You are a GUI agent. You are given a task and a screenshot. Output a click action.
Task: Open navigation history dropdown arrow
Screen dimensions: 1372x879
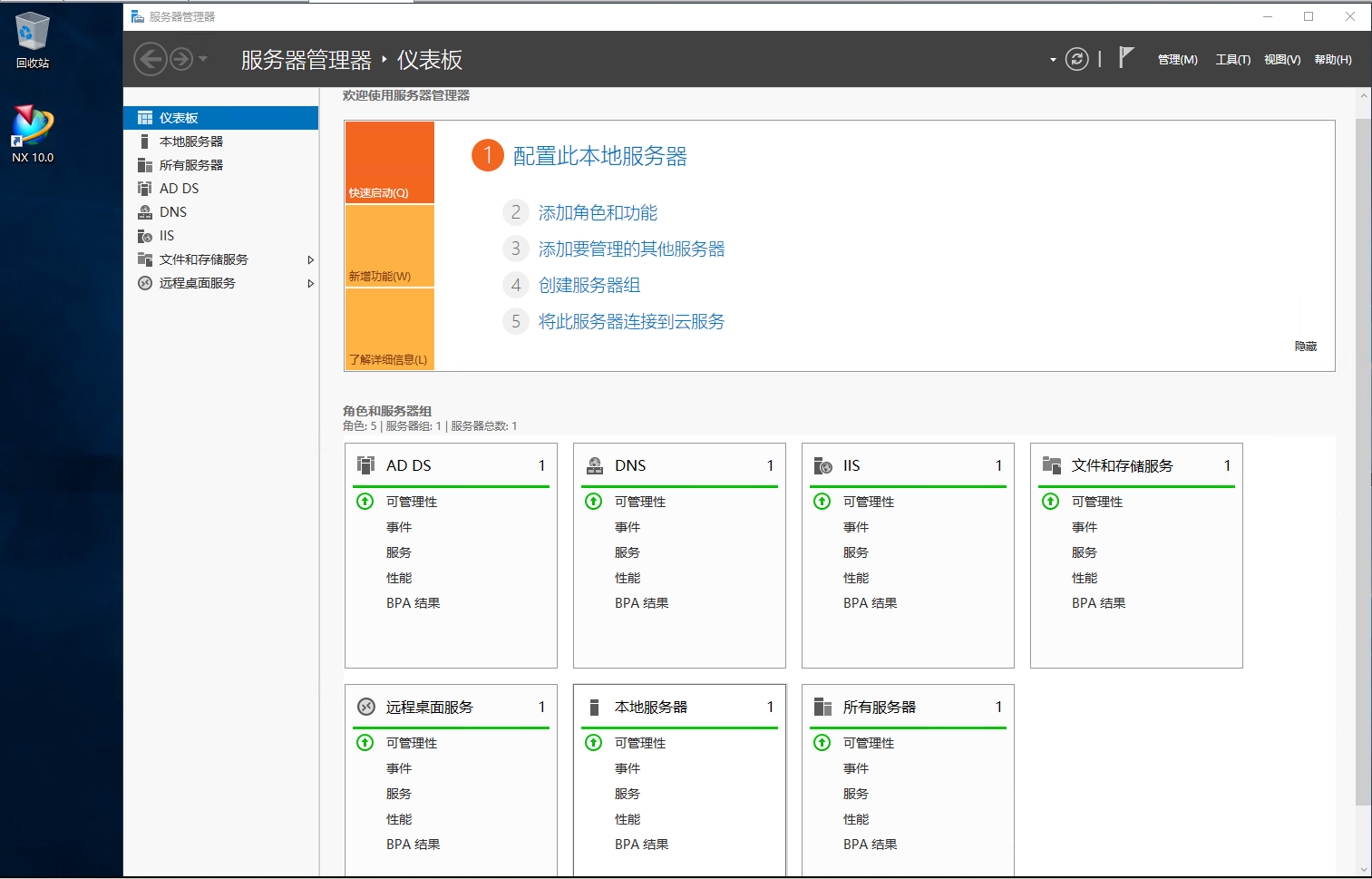[x=203, y=59]
